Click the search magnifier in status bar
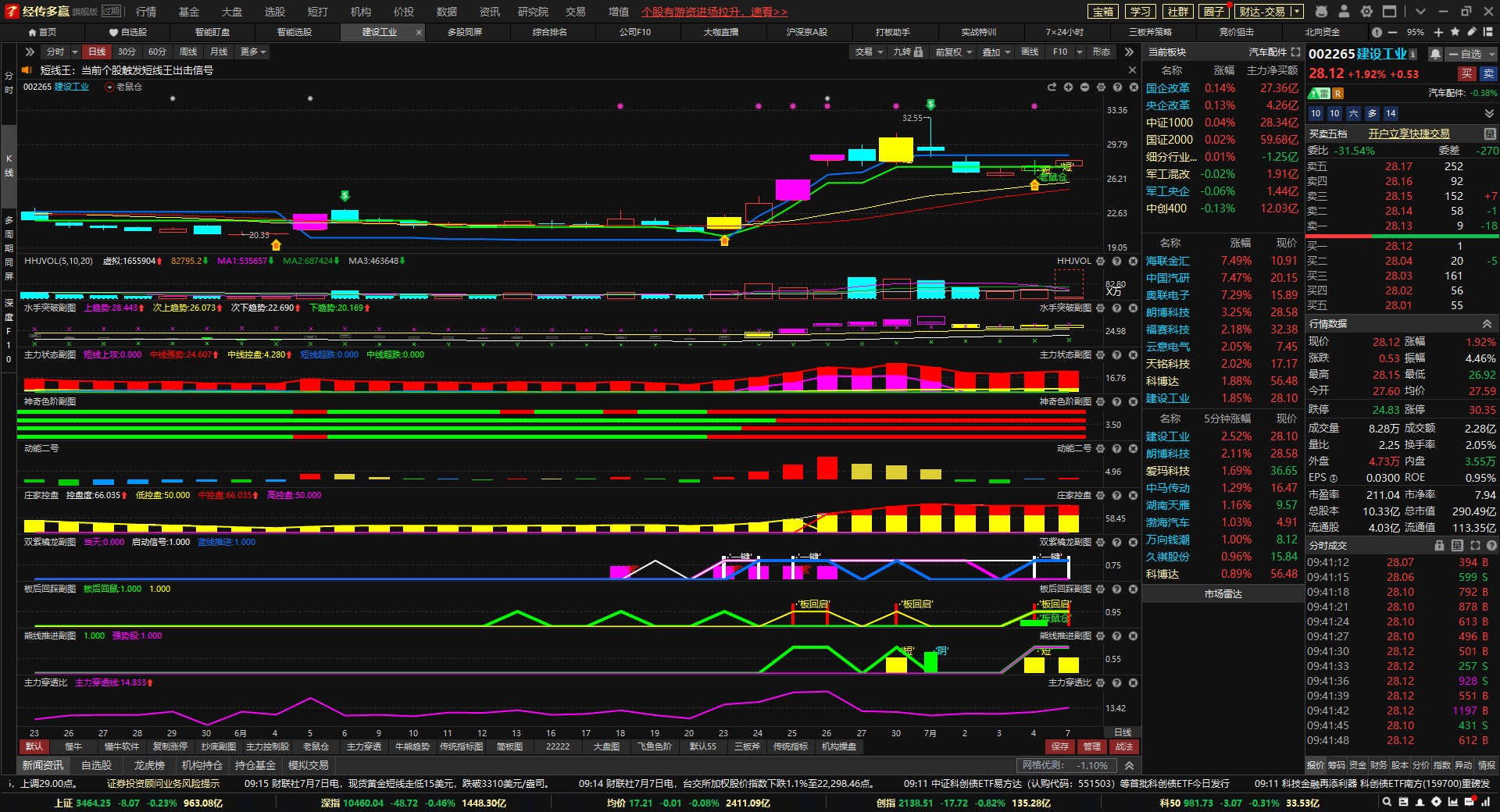The height and width of the screenshot is (812, 1500). tap(1387, 802)
